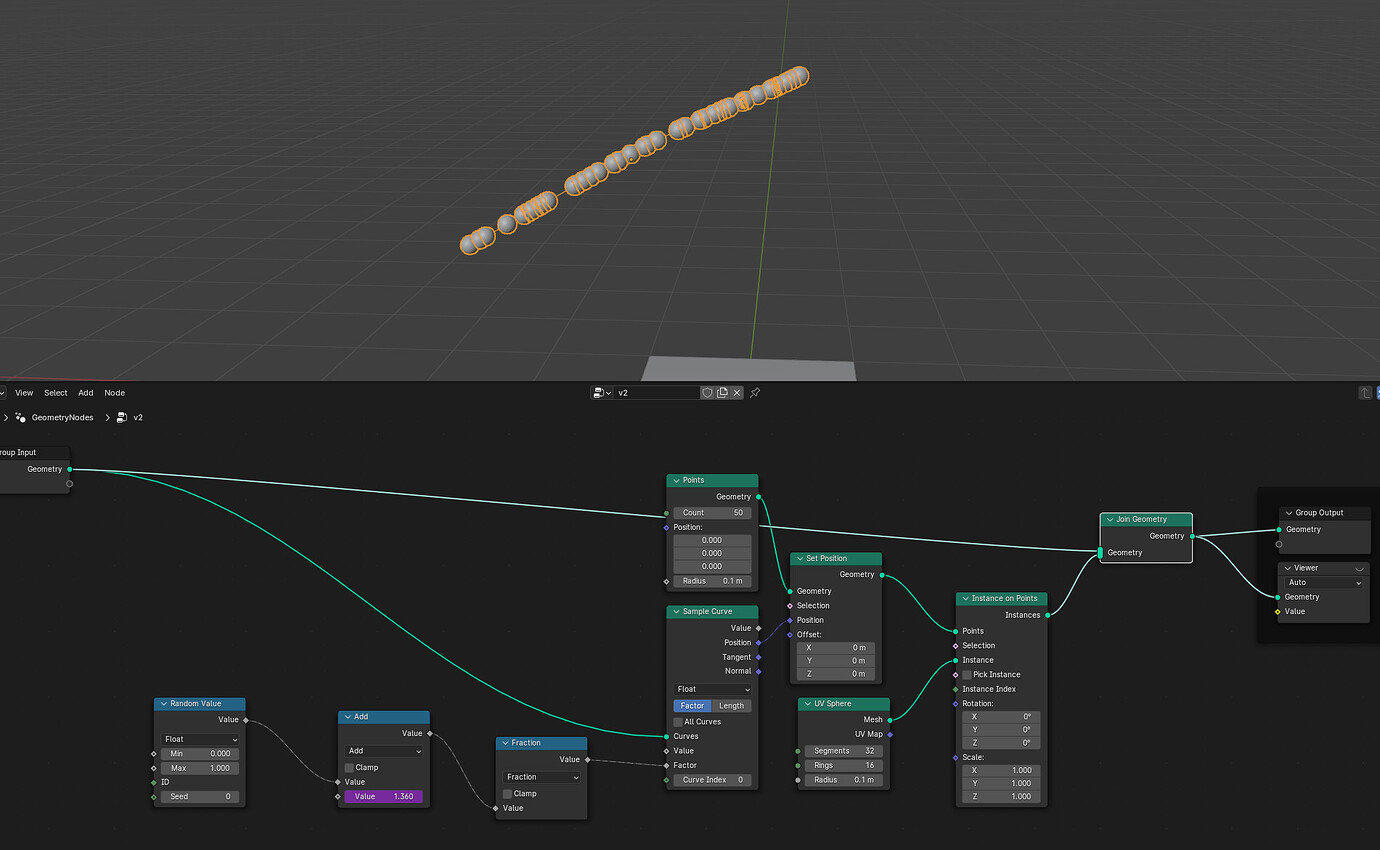Click the Add node's purple Value field
The height and width of the screenshot is (850, 1380).
(384, 797)
